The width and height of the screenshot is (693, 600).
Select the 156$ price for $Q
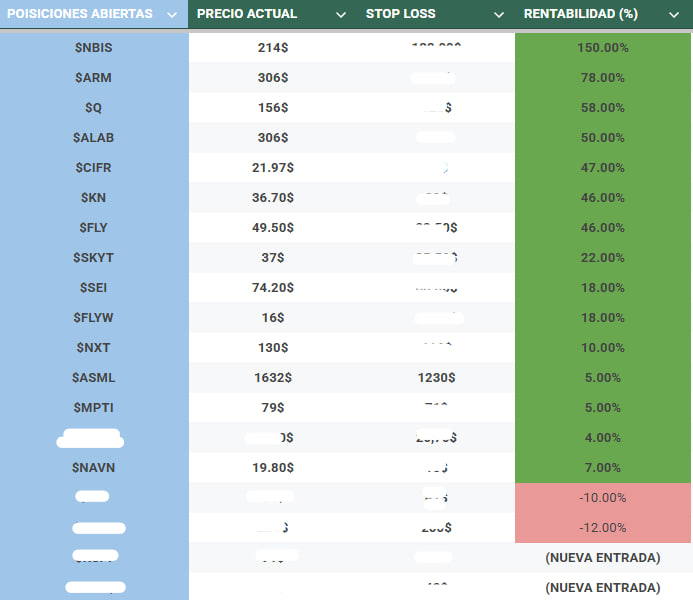point(273,108)
